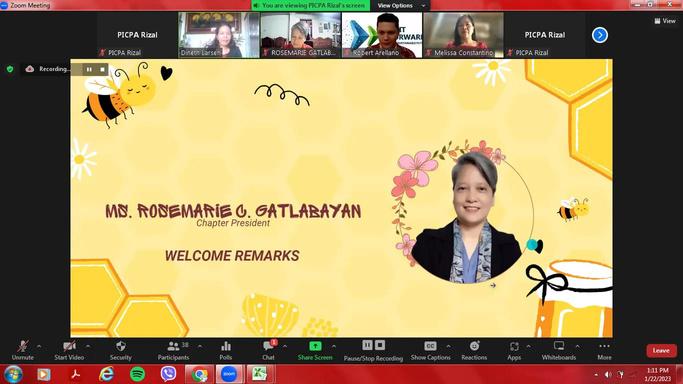Expand the View Options dropdown

coord(401,6)
